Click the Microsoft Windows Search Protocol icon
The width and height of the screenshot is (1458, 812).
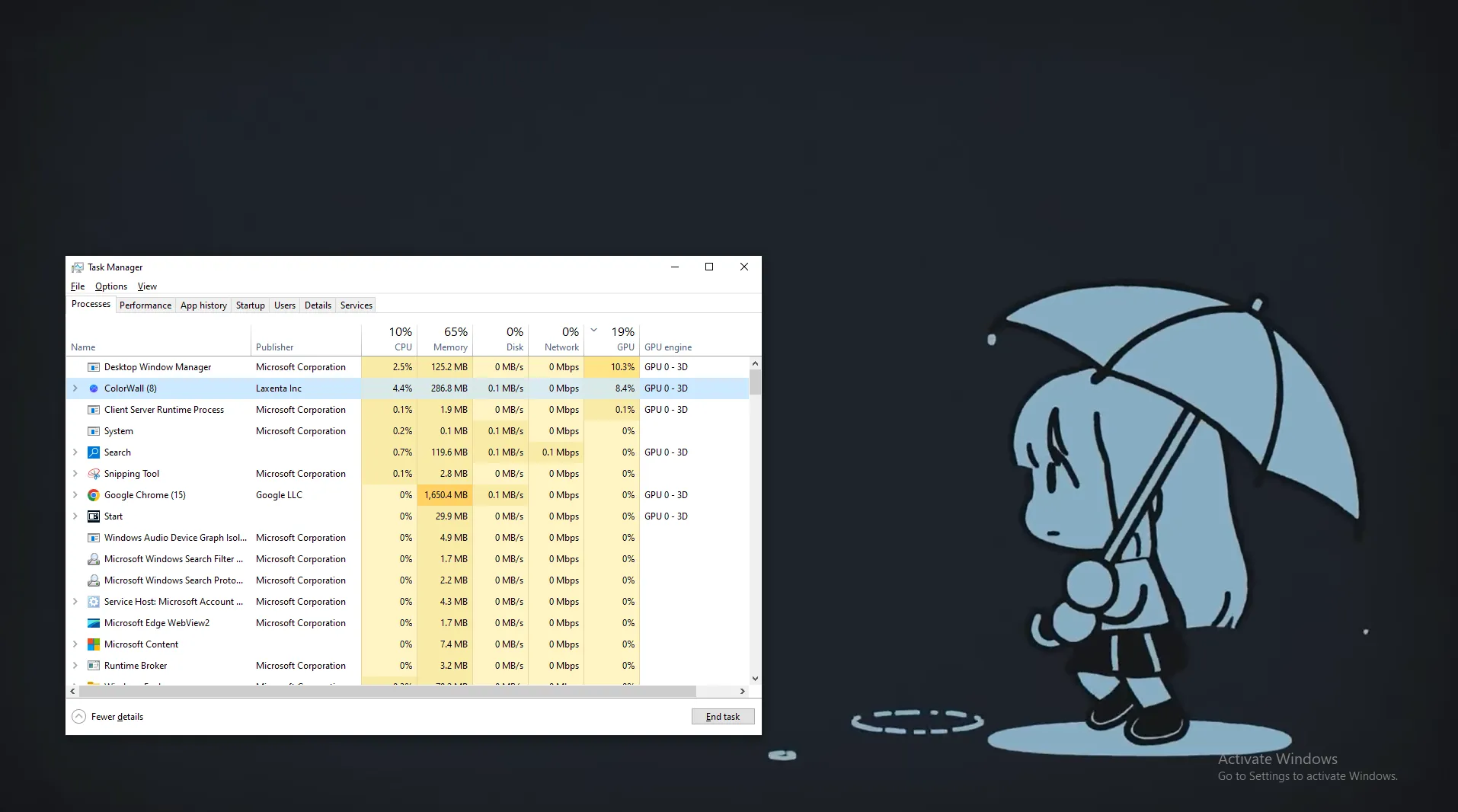pyautogui.click(x=94, y=580)
